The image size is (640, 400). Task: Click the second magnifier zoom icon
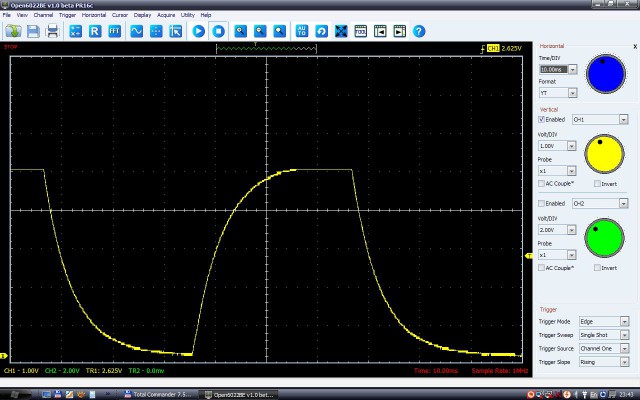[260, 31]
